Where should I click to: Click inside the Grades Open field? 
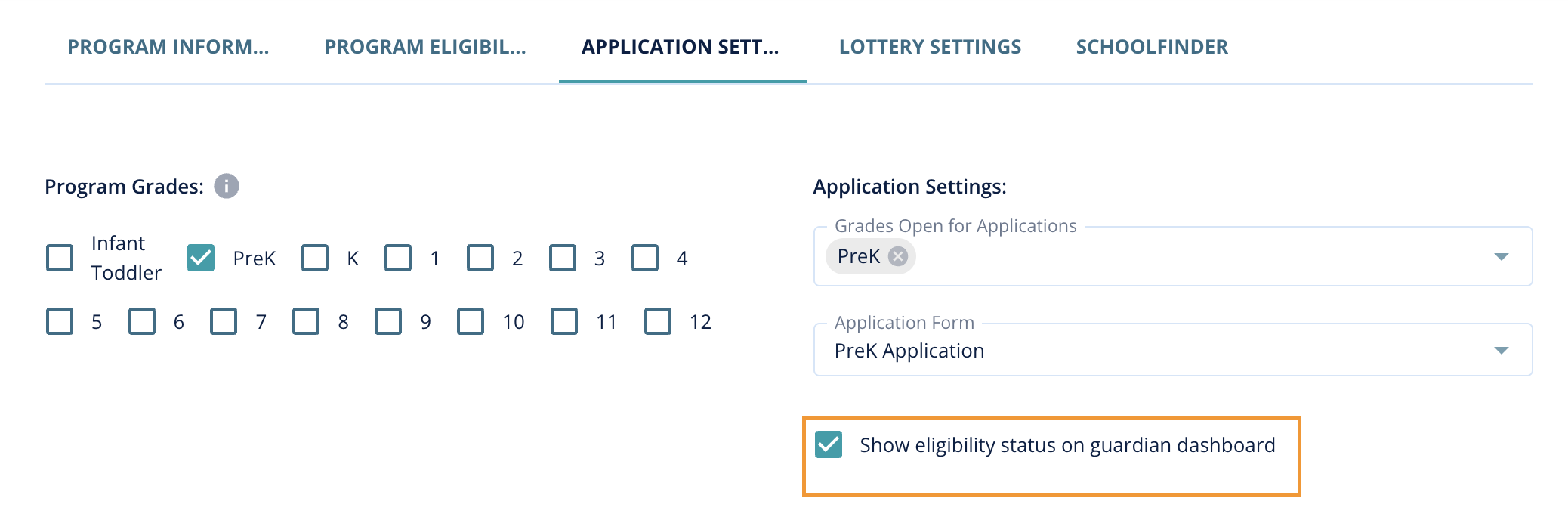tap(1193, 257)
